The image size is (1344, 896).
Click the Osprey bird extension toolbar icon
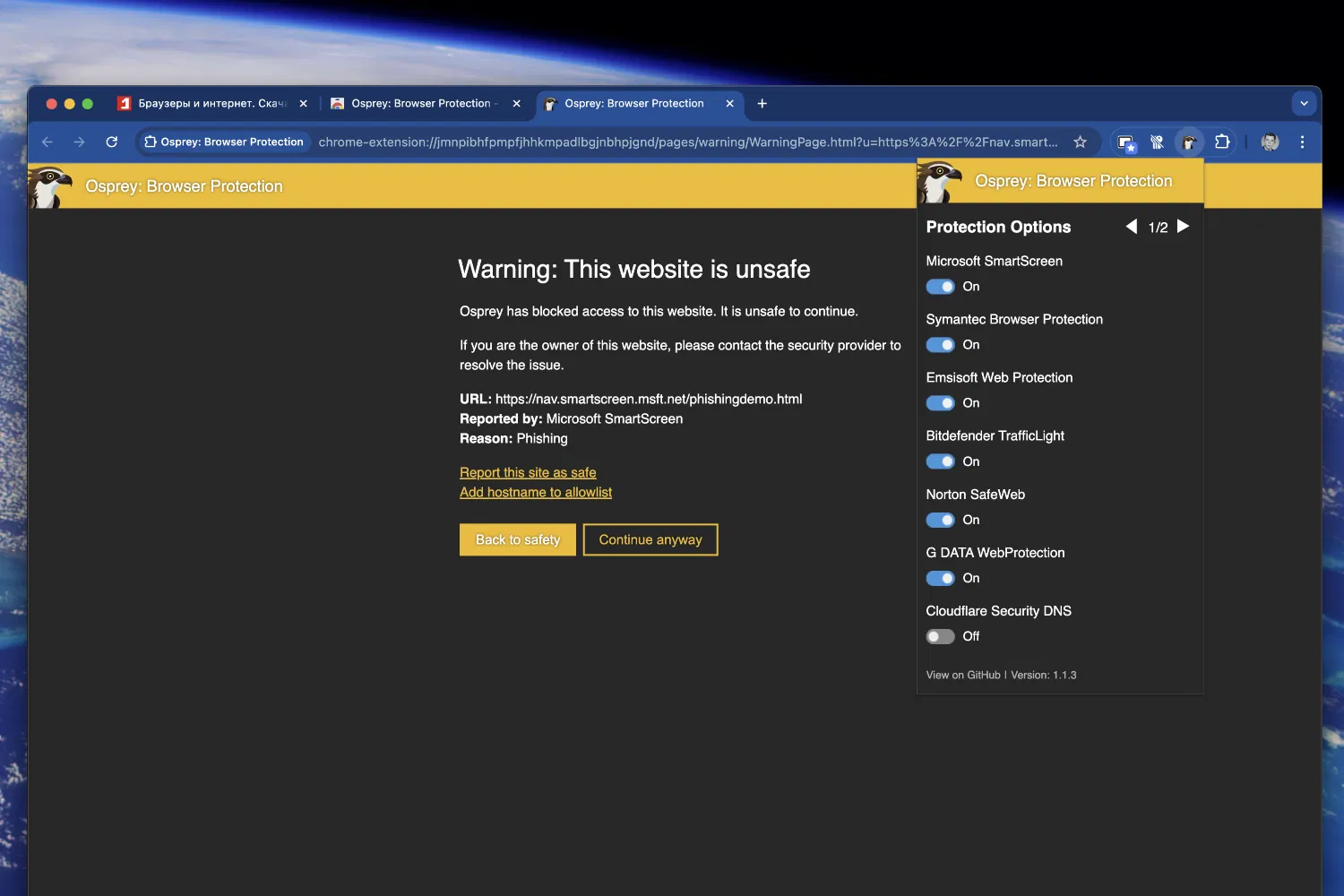1189,142
